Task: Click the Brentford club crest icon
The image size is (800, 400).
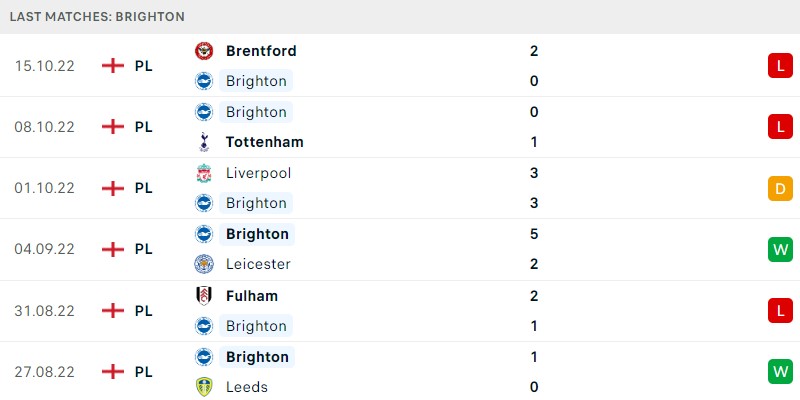Action: click(x=204, y=51)
